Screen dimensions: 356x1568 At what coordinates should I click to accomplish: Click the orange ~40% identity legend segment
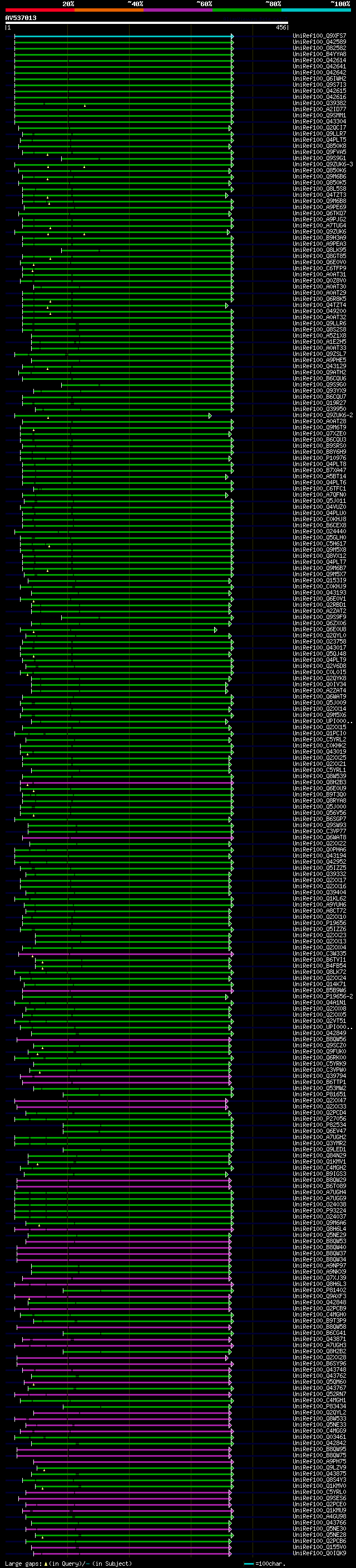[109, 10]
